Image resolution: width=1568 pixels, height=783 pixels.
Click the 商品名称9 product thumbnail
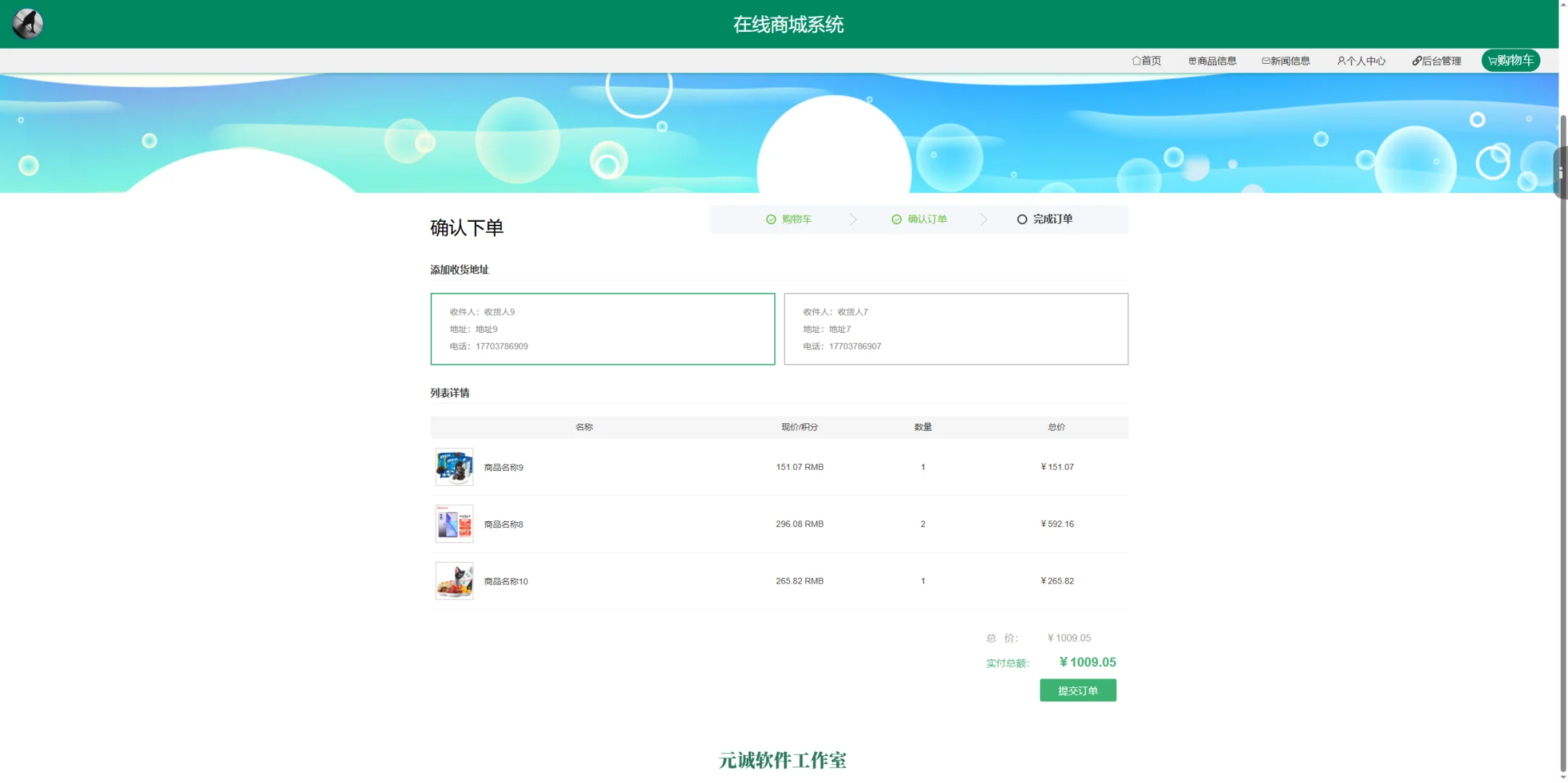453,466
